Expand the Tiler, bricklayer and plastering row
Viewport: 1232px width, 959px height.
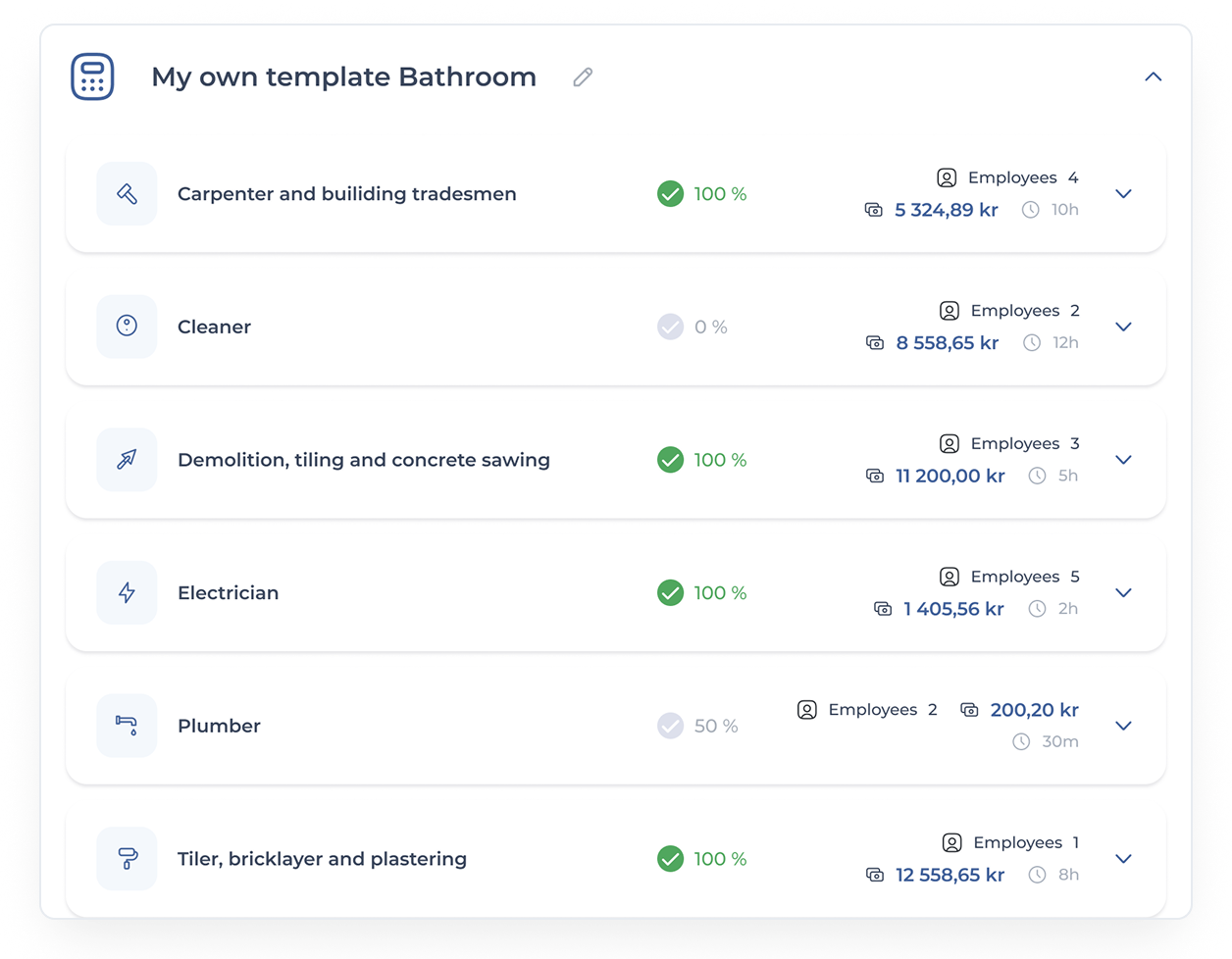coord(1124,859)
